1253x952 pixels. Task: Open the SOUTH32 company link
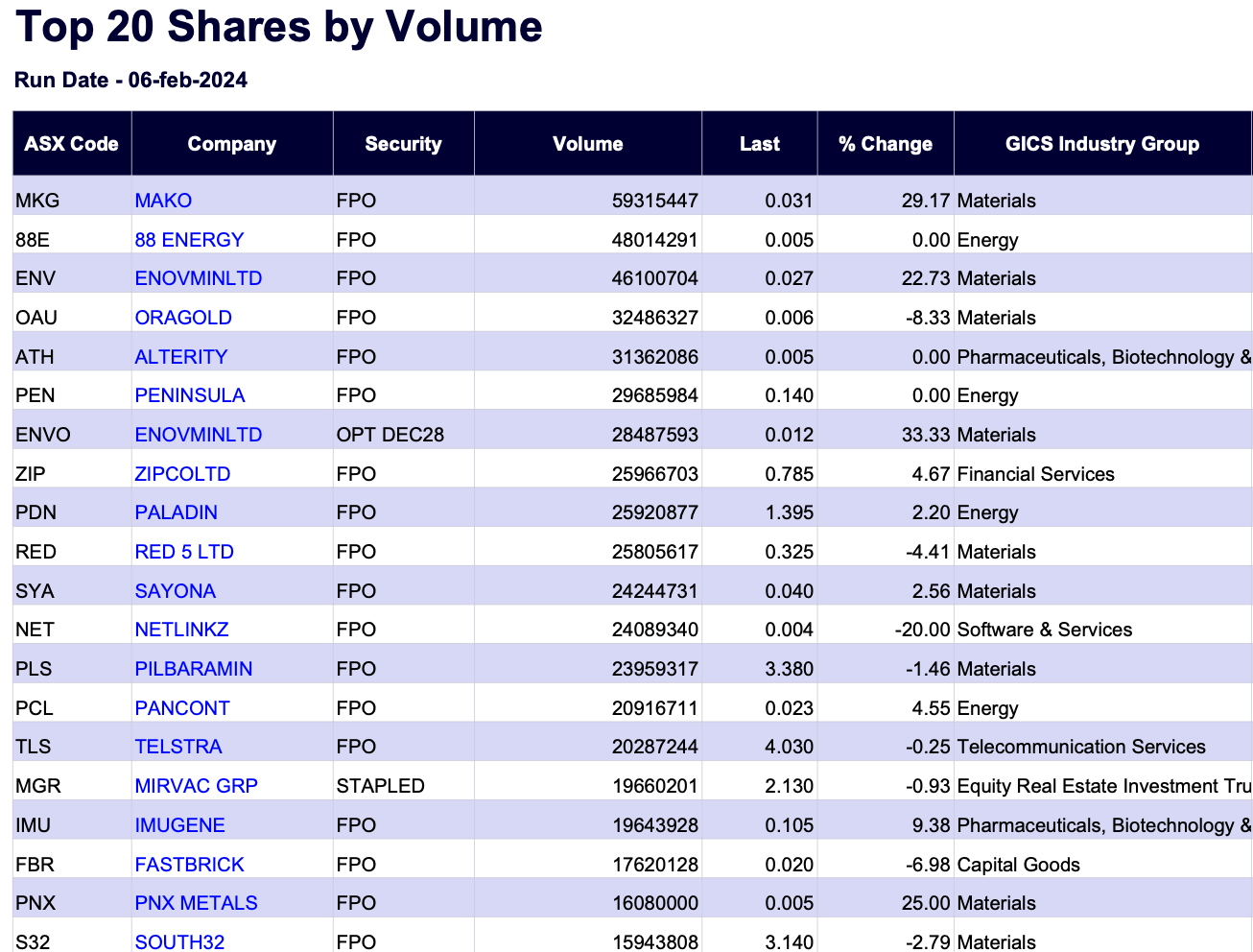pyautogui.click(x=179, y=941)
